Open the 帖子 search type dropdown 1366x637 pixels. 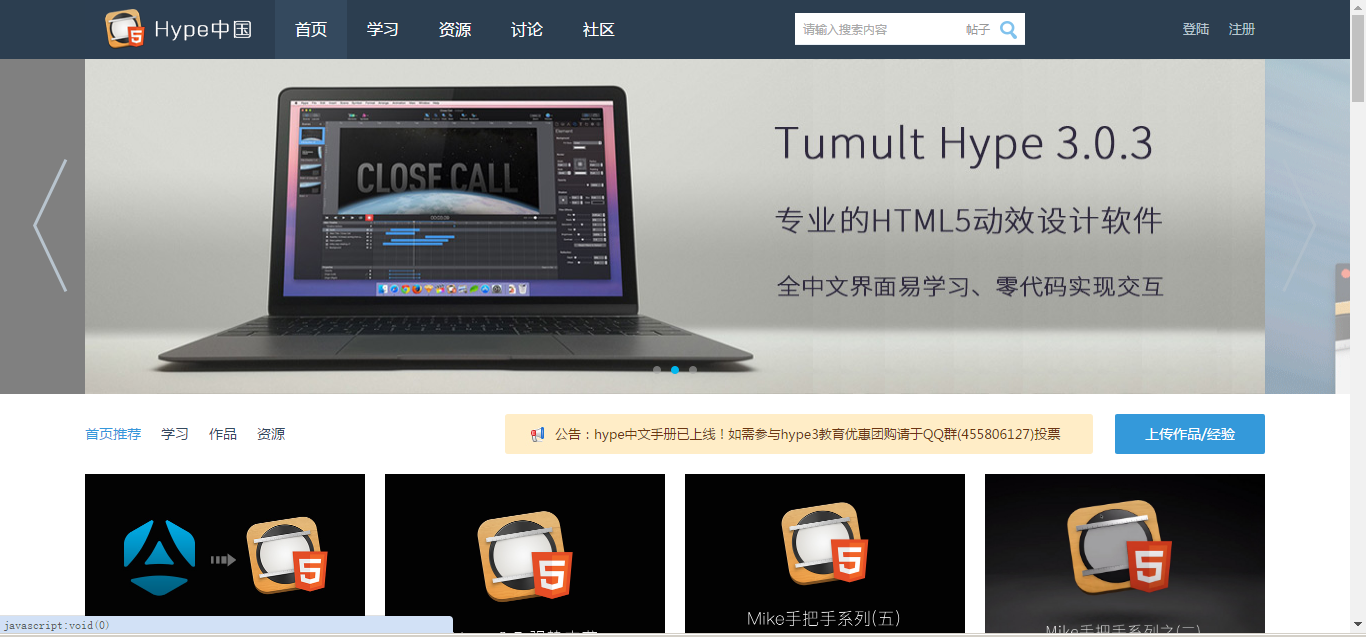[x=977, y=30]
